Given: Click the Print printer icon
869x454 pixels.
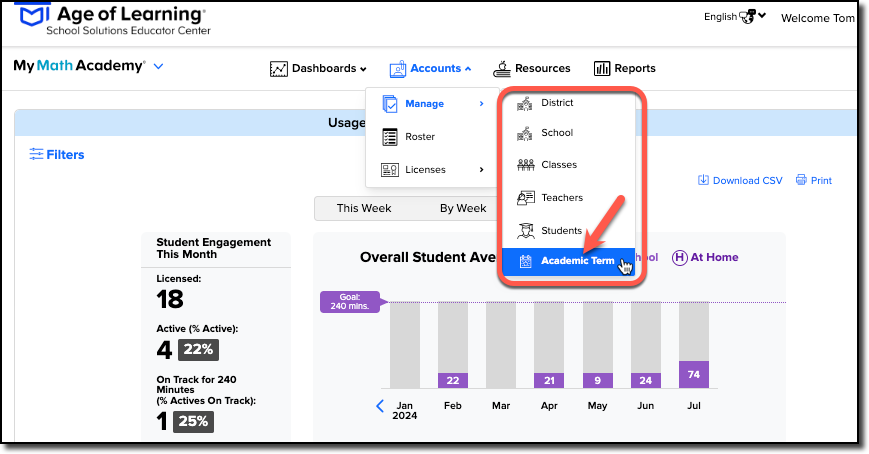Looking at the screenshot, I should (801, 180).
